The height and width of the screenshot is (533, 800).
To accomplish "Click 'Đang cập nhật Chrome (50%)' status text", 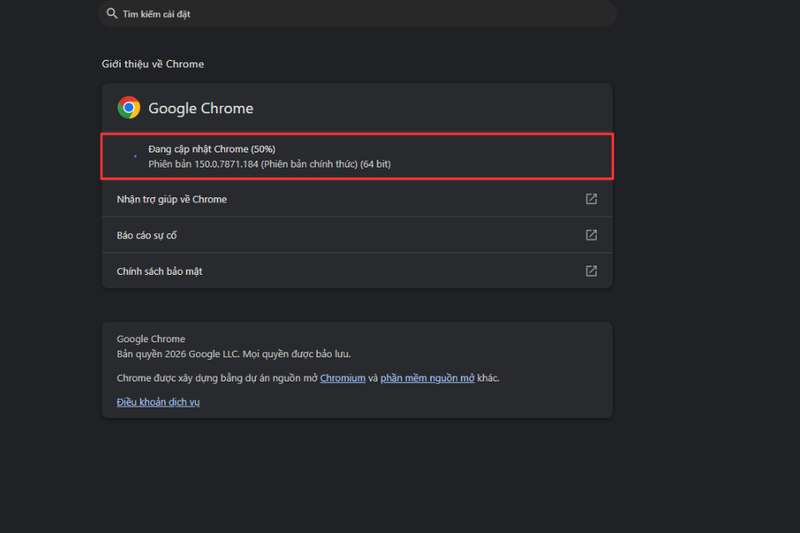I will (x=212, y=149).
